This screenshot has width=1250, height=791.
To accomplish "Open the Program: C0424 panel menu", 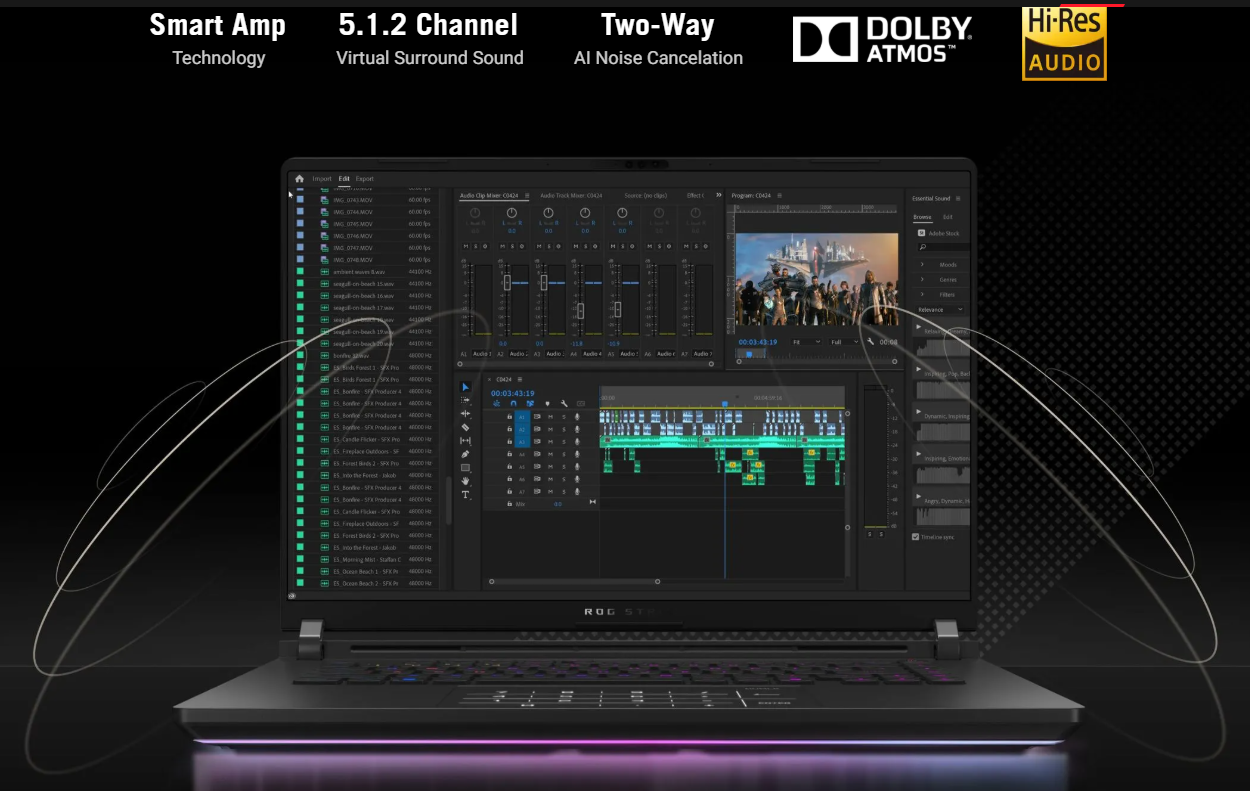I will [780, 196].
